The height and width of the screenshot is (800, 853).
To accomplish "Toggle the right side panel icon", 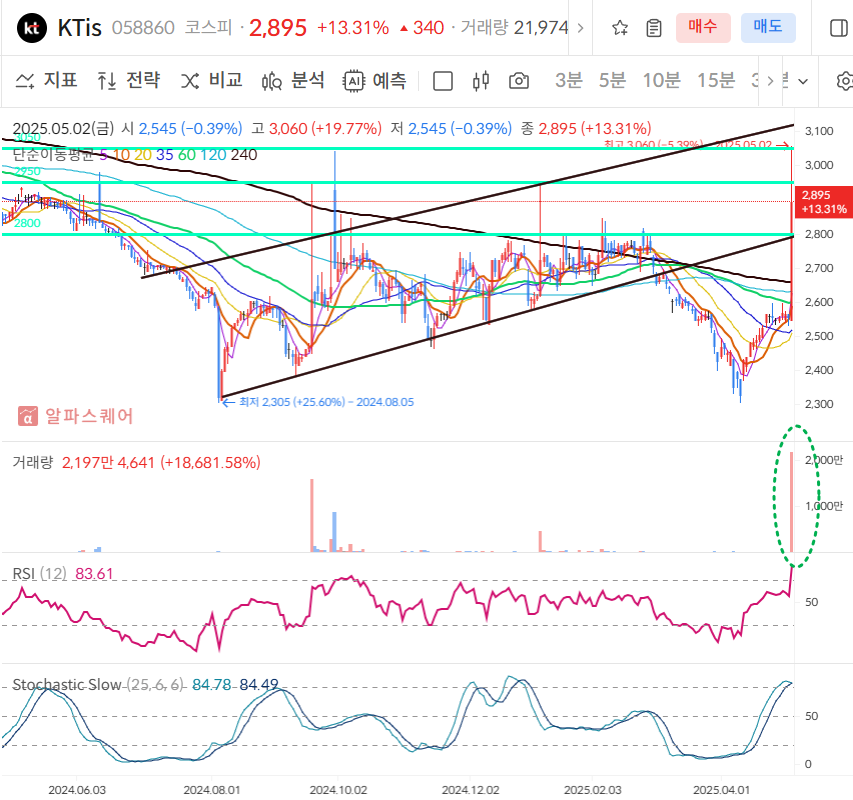I will pyautogui.click(x=838, y=27).
